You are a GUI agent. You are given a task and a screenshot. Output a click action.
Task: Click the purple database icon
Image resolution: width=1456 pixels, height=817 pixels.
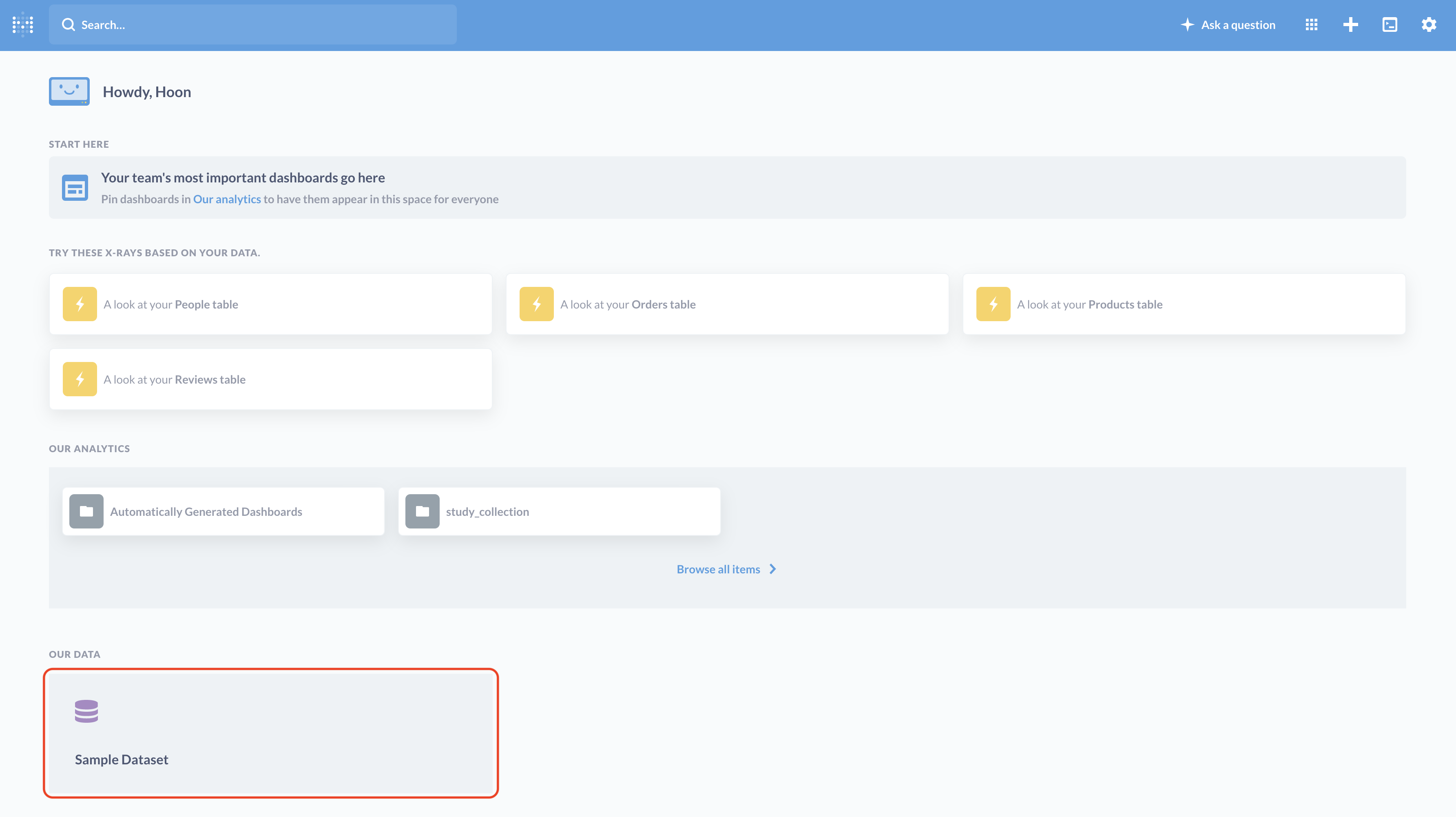tap(86, 711)
